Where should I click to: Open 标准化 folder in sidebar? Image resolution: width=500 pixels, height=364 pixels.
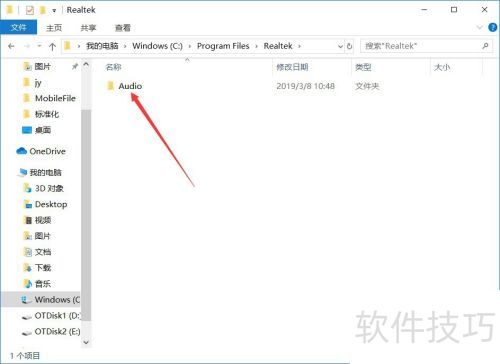tap(47, 114)
